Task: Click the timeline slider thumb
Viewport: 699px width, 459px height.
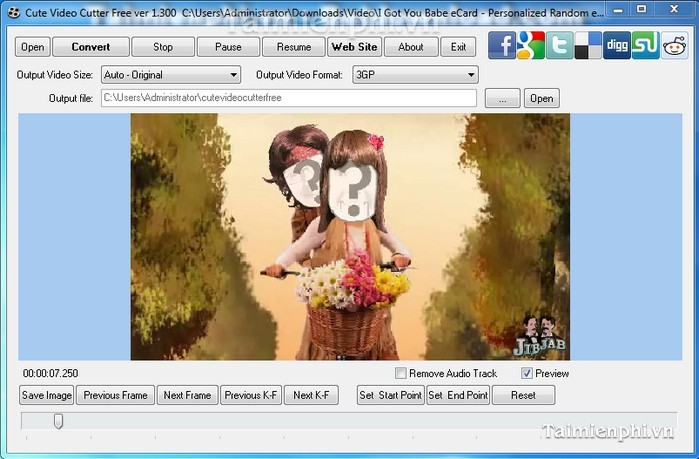Action: pyautogui.click(x=58, y=421)
